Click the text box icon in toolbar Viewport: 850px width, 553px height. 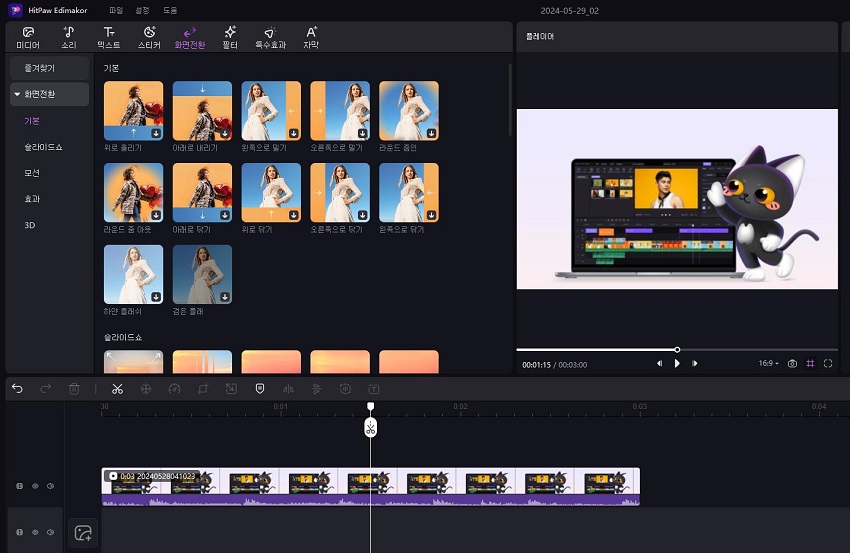coord(374,389)
